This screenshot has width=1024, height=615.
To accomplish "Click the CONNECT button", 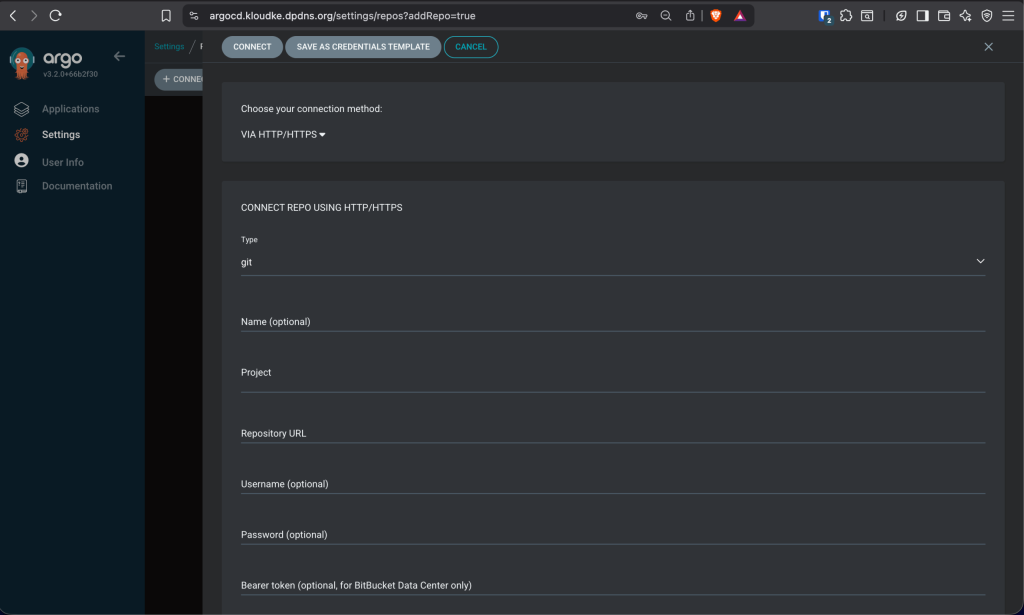I will [x=252, y=46].
